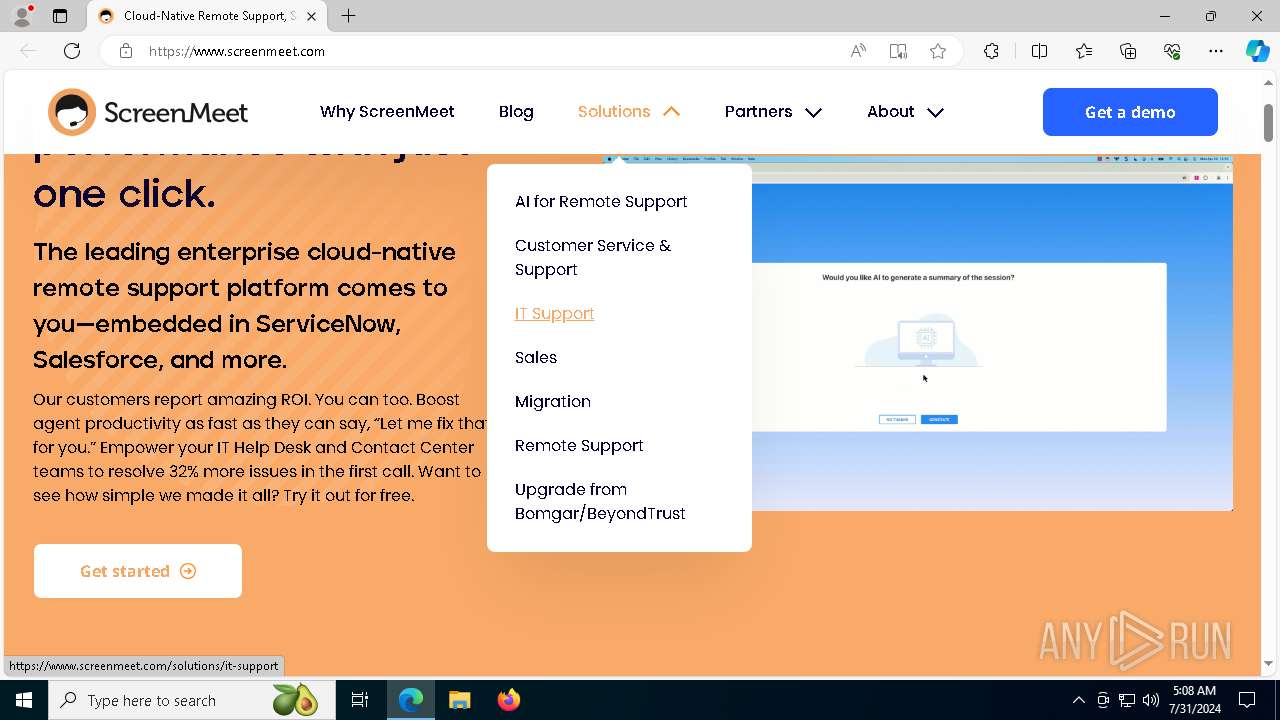
Task: Select Customer Service & Support item
Action: tap(593, 257)
